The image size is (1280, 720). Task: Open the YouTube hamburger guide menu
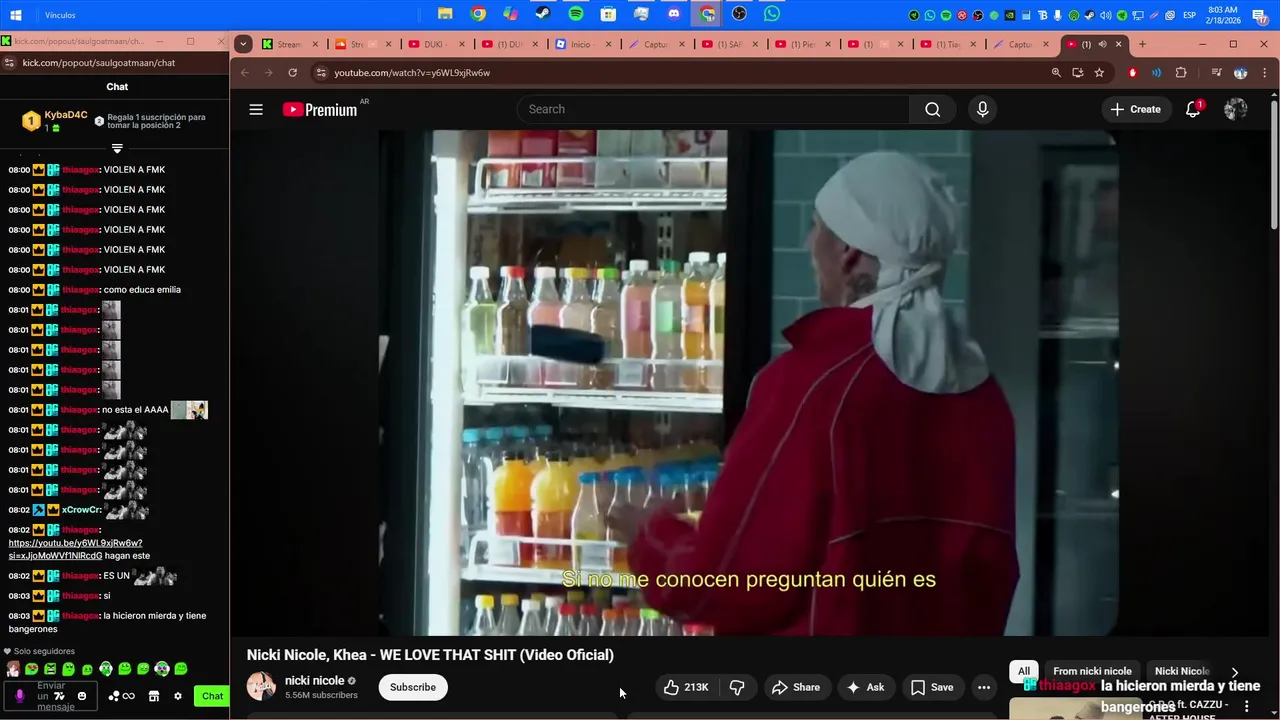pos(256,110)
